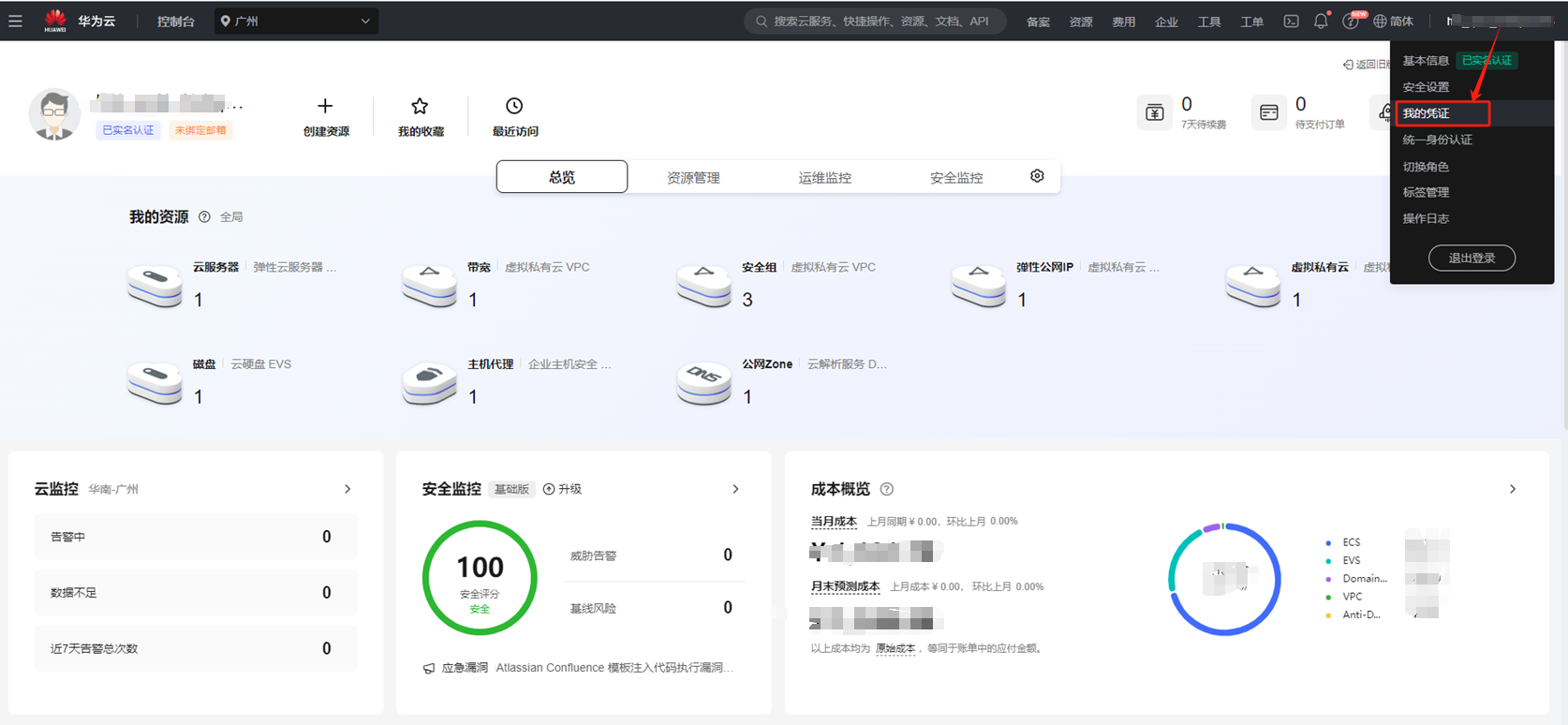Expand the 安全监控 panel arrow
Image resolution: width=1568 pixels, height=725 pixels.
pos(735,489)
